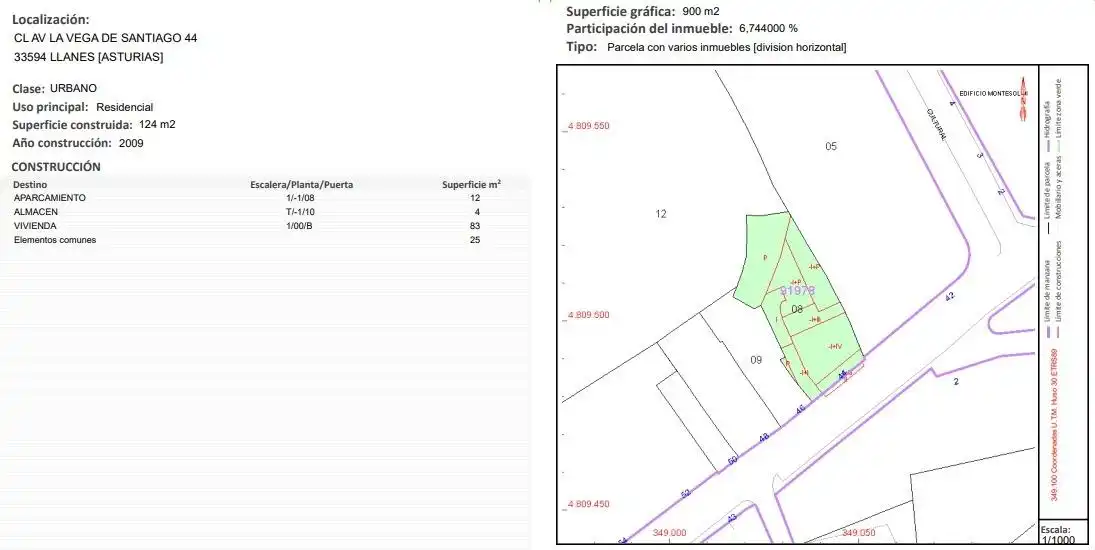Click the 'Escalera/Planta/Puerta' column header
Screen dimensions: 1095x550
pyautogui.click(x=302, y=185)
